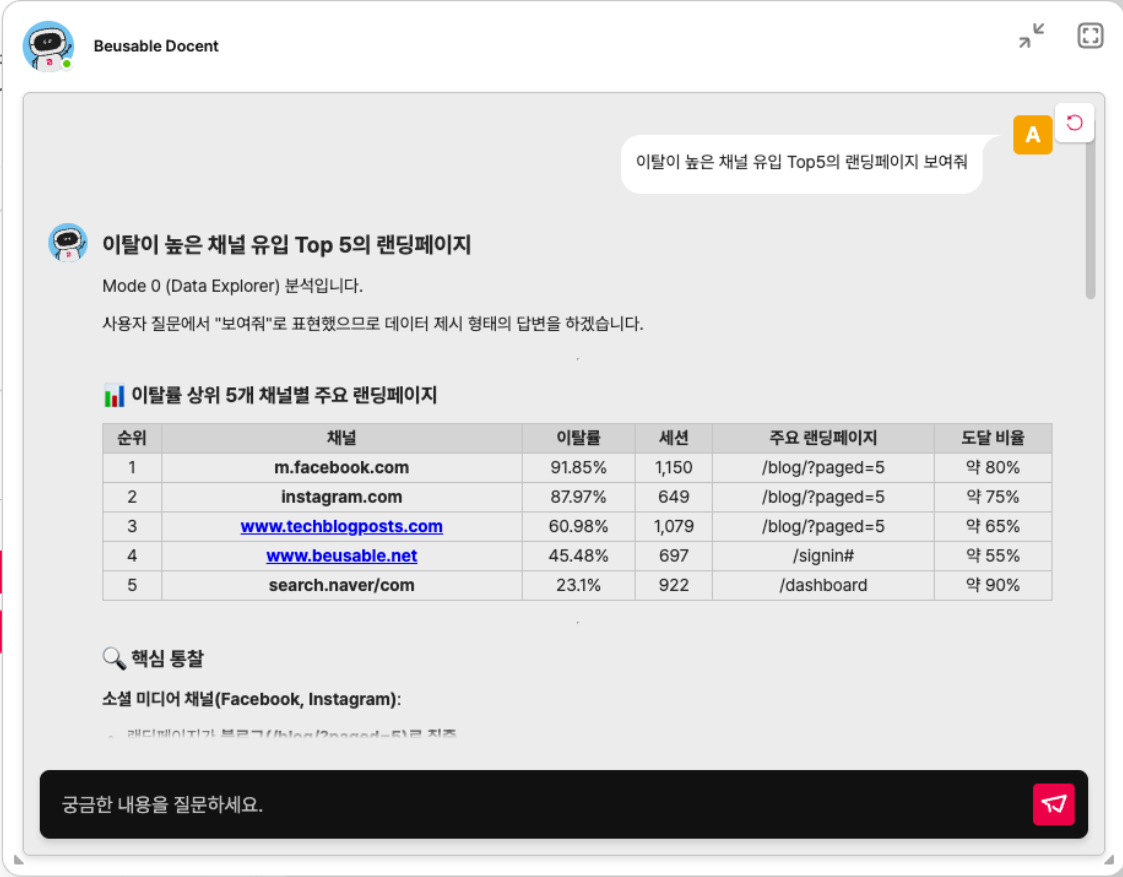Collapse the chat window with shrink arrows icon
The width and height of the screenshot is (1123, 877).
(x=1031, y=36)
